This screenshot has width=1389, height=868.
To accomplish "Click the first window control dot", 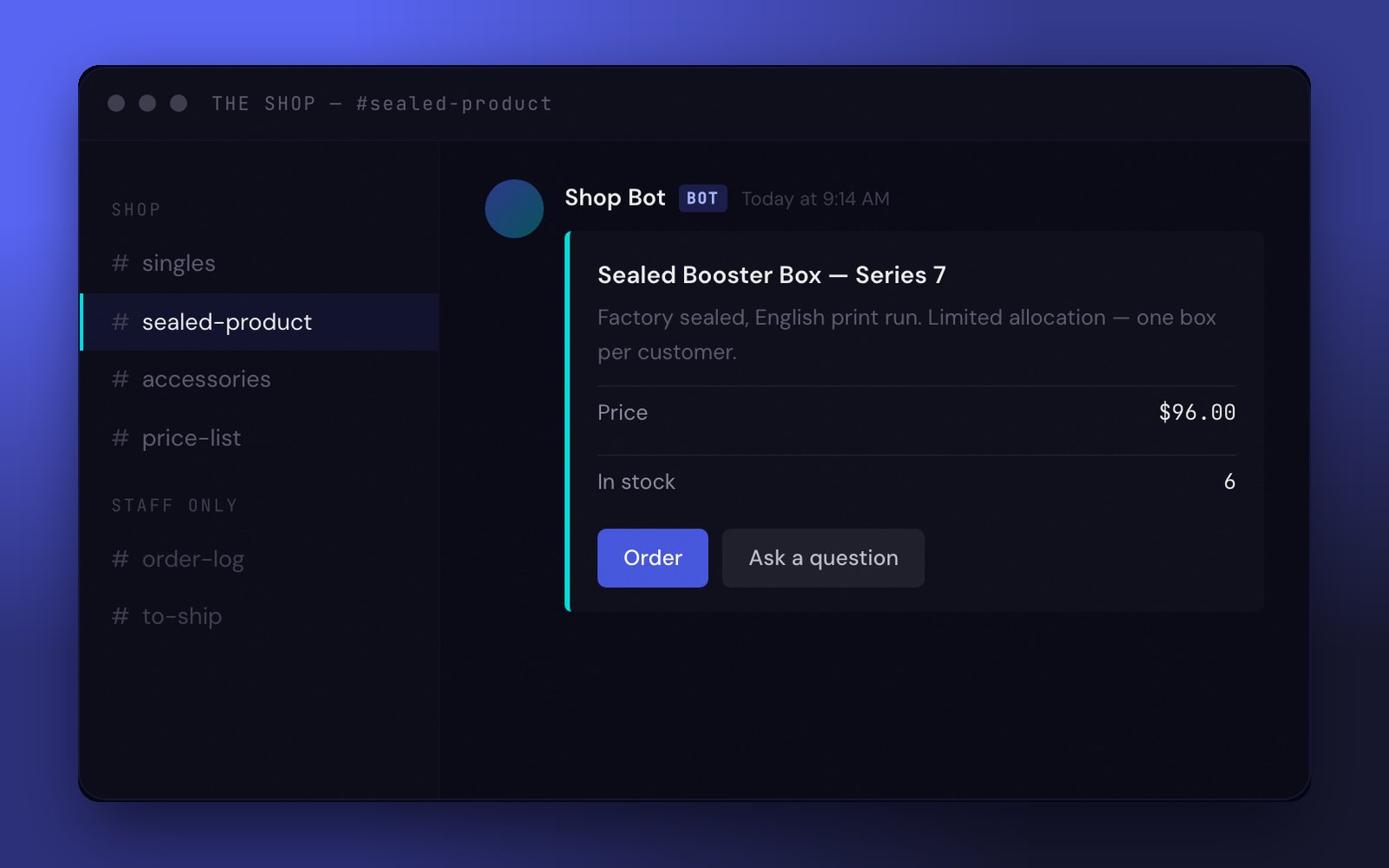I will (x=116, y=103).
